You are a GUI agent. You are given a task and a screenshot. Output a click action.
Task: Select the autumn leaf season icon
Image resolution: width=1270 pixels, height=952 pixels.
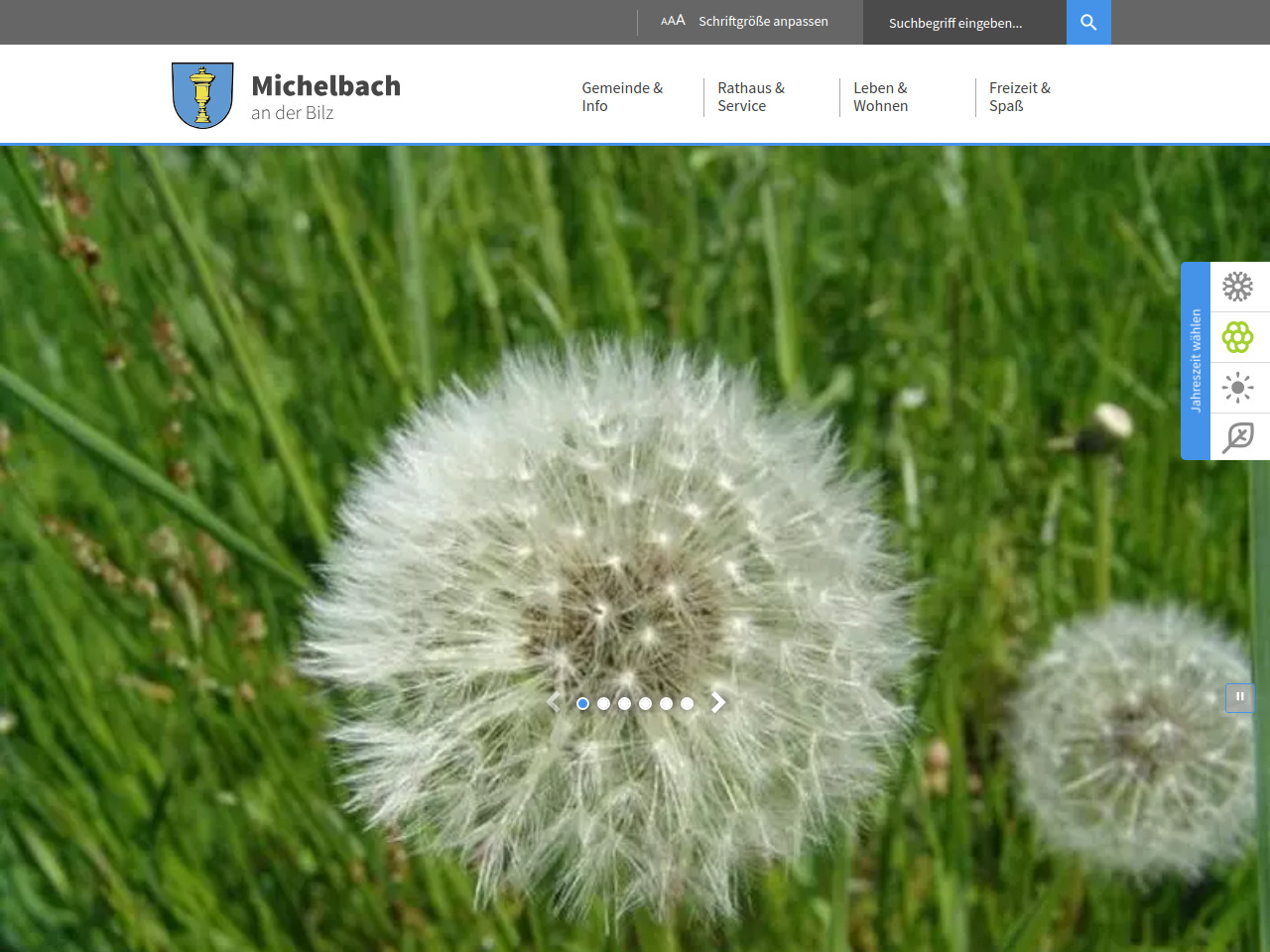1238,437
